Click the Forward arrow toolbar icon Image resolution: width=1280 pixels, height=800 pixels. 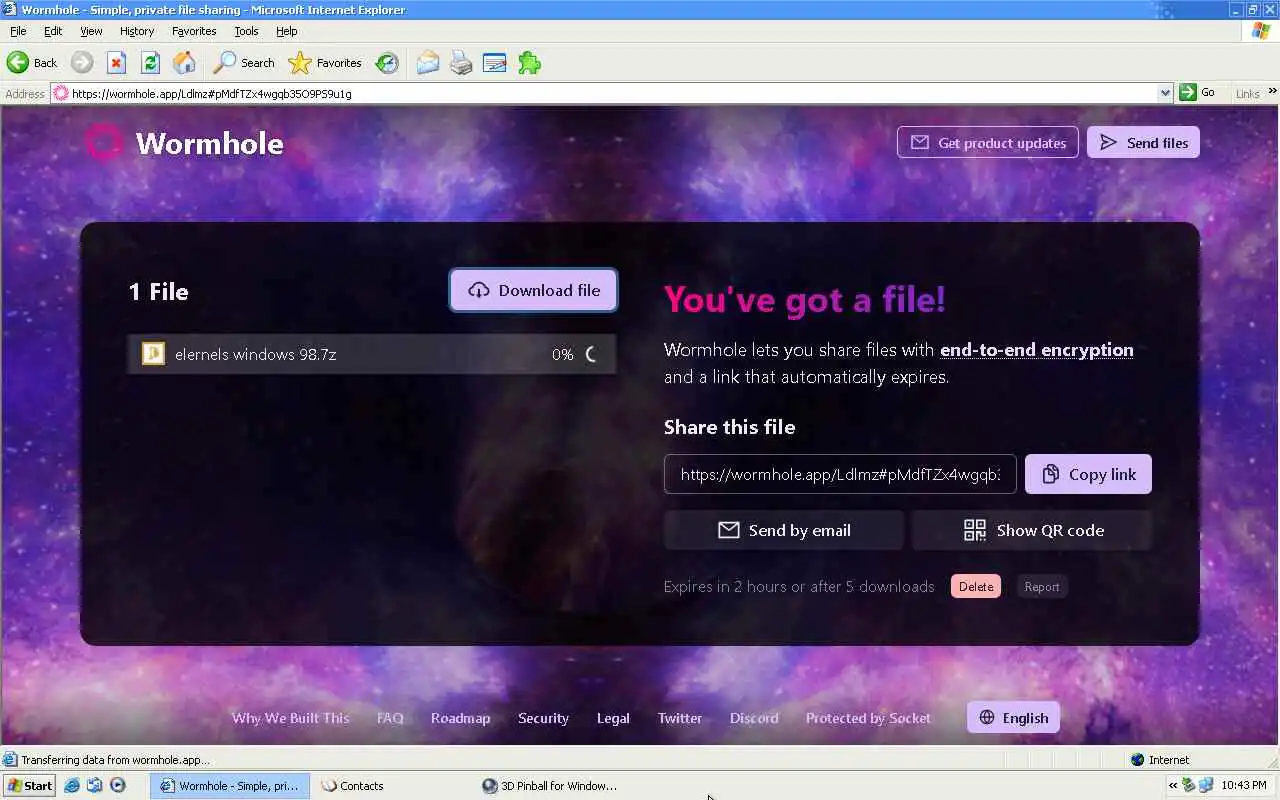[x=82, y=62]
